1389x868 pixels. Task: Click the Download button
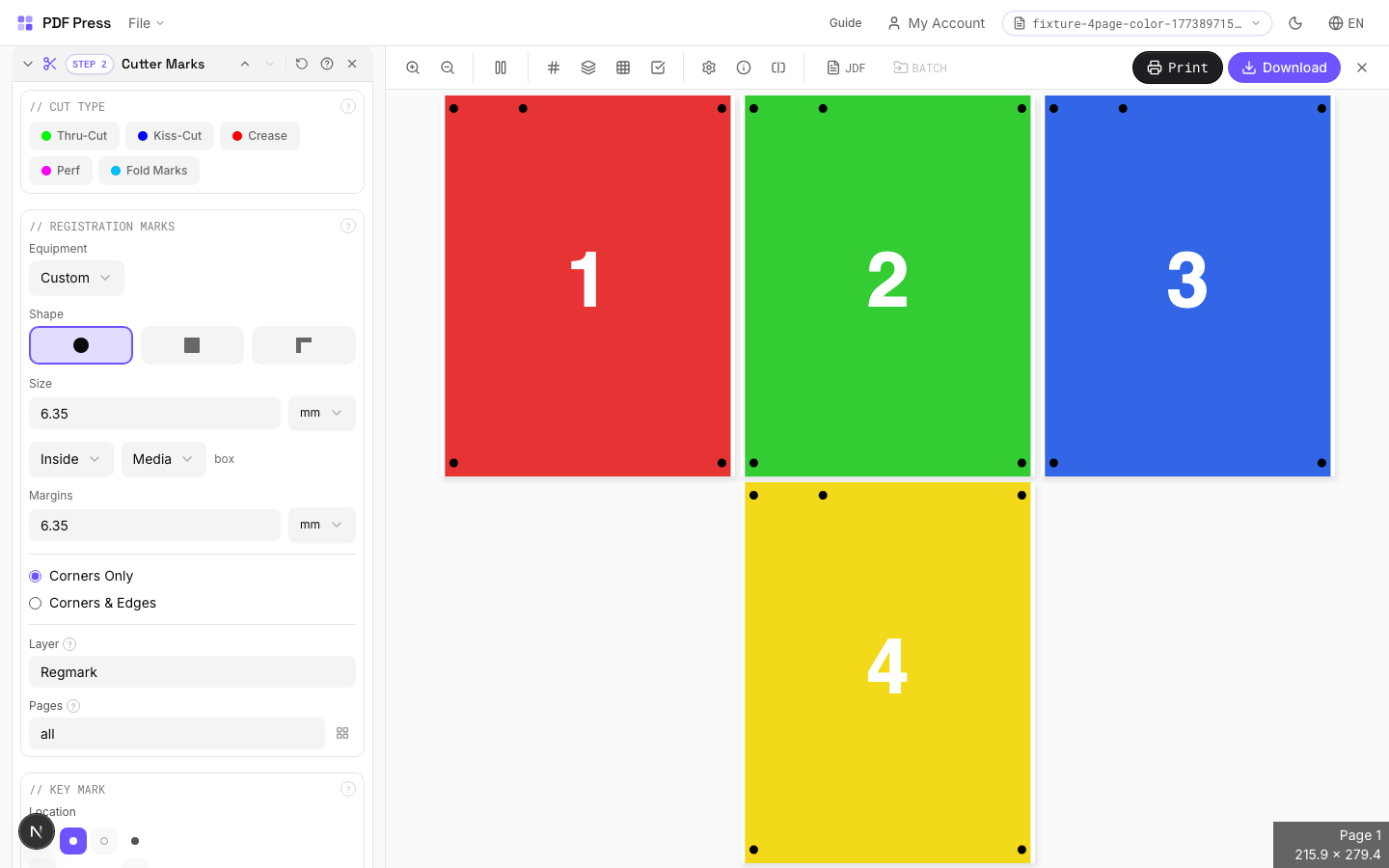1284,68
